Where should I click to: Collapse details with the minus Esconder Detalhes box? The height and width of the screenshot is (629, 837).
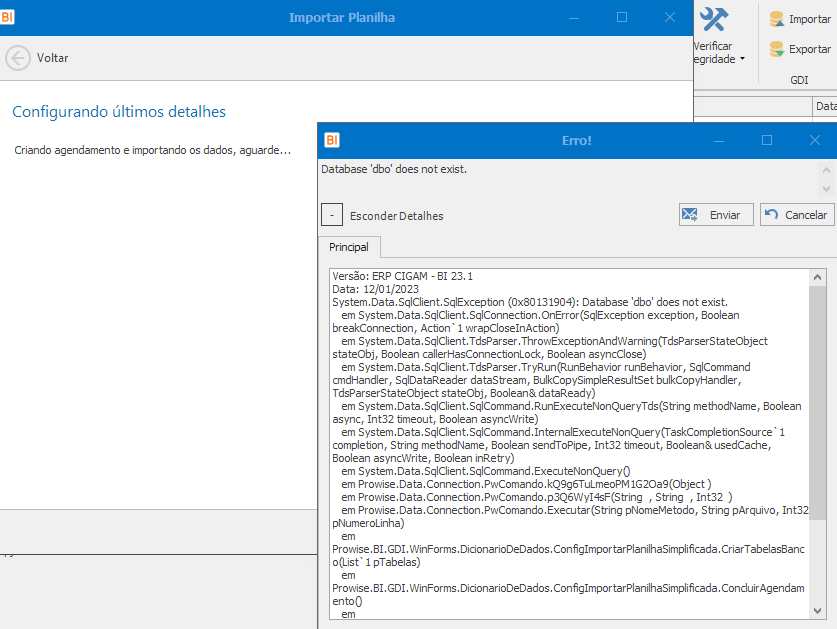click(x=332, y=215)
